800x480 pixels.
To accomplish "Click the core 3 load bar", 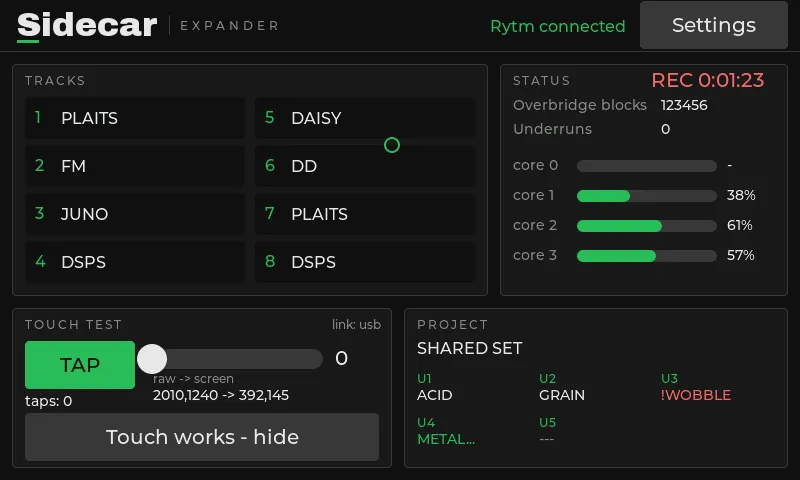I will 647,256.
